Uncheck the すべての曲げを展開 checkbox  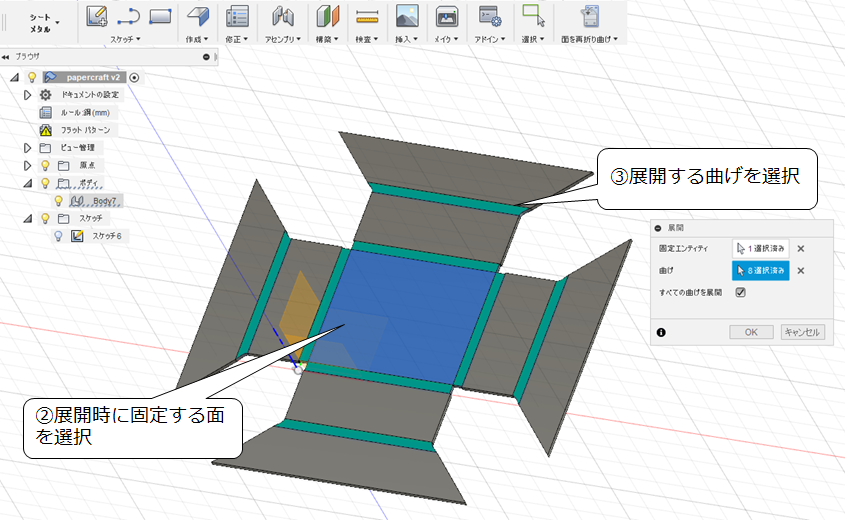740,292
